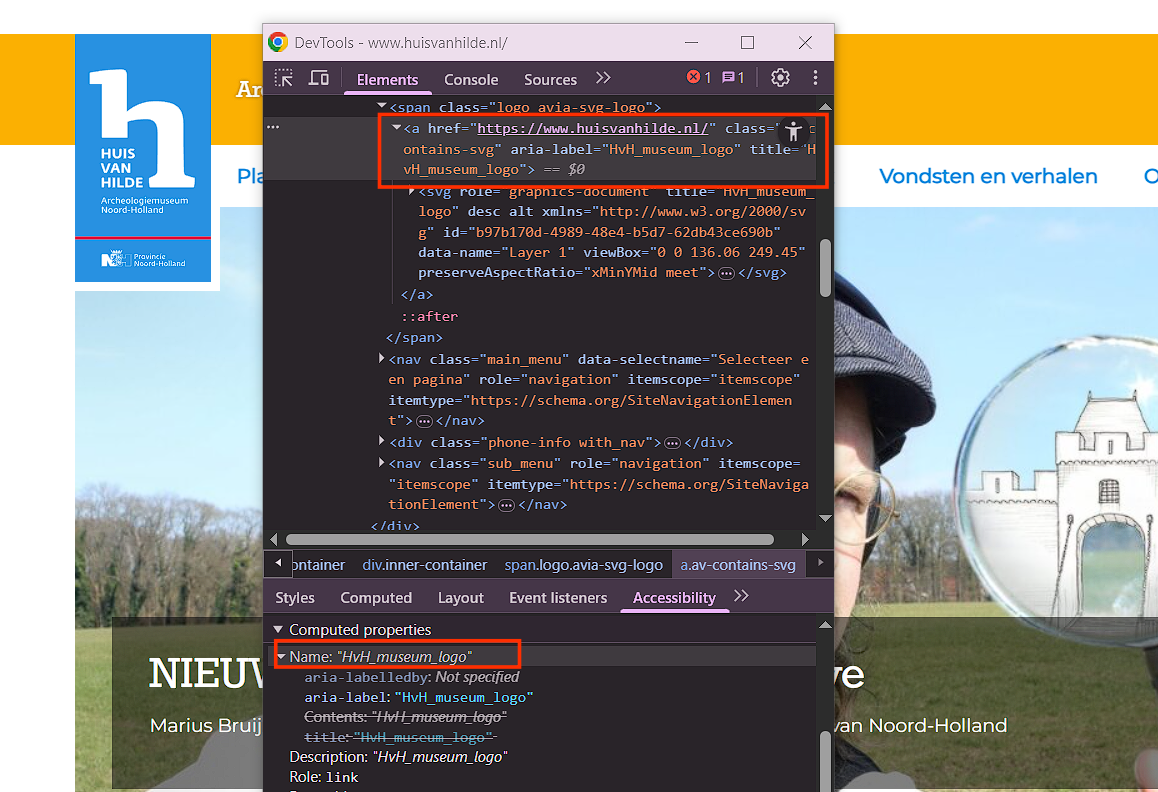Activate the inspect element picker icon
1158x792 pixels.
tap(284, 78)
